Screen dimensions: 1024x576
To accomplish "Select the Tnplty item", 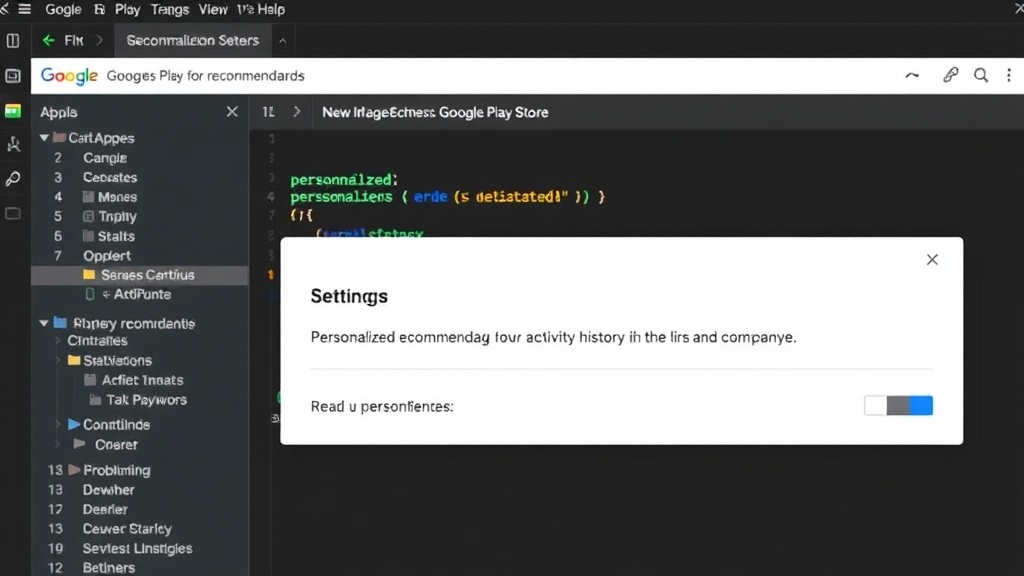I will tap(110, 216).
